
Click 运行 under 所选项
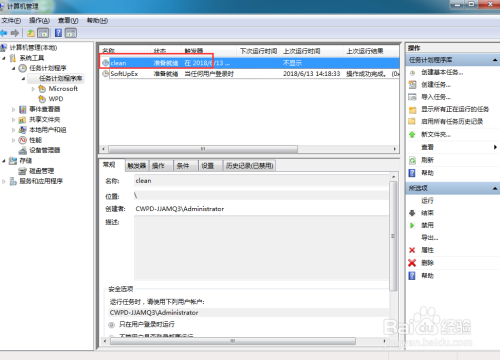pyautogui.click(x=427, y=201)
